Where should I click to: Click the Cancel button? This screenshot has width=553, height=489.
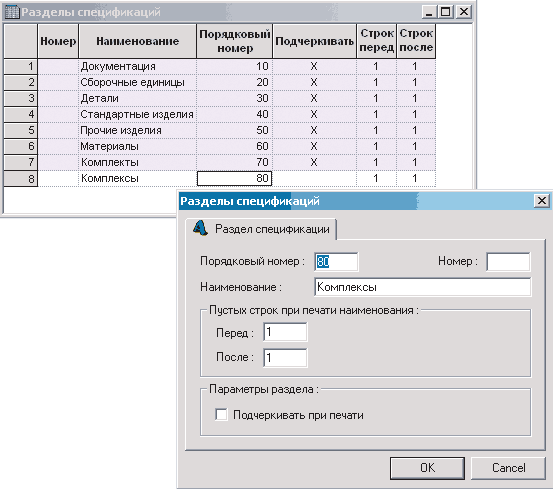pos(509,468)
